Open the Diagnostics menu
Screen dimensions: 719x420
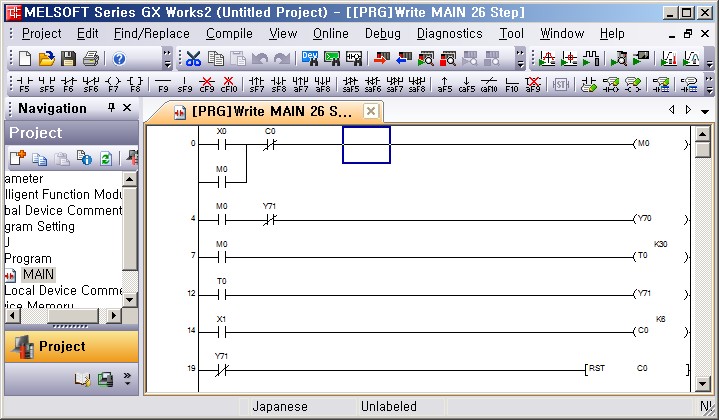449,33
